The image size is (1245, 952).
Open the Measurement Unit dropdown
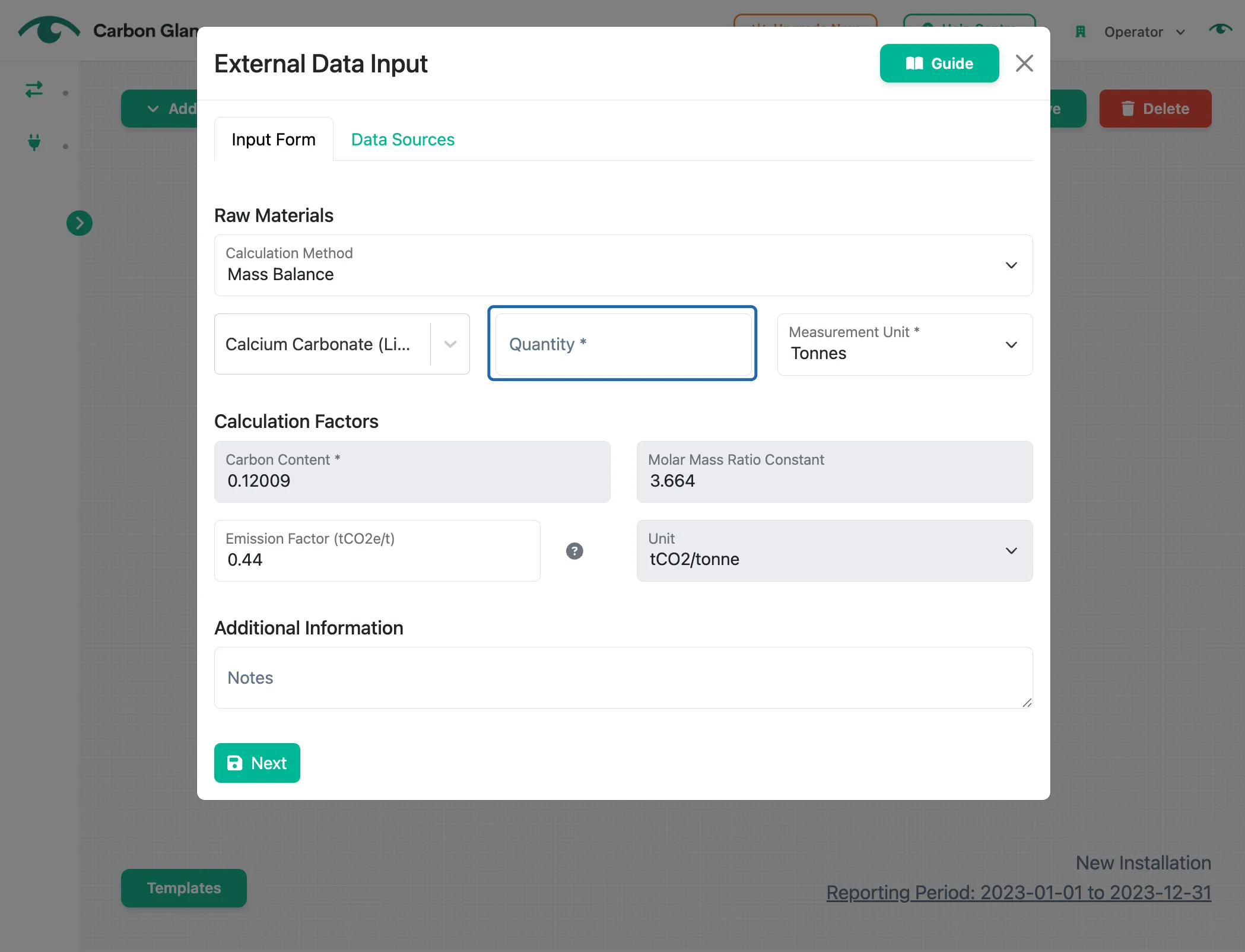pyautogui.click(x=905, y=344)
